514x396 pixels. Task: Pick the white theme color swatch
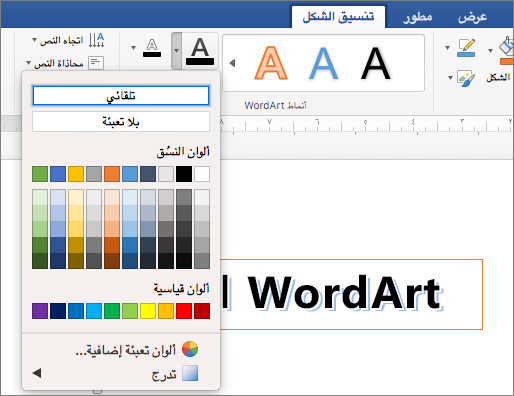pyautogui.click(x=202, y=174)
